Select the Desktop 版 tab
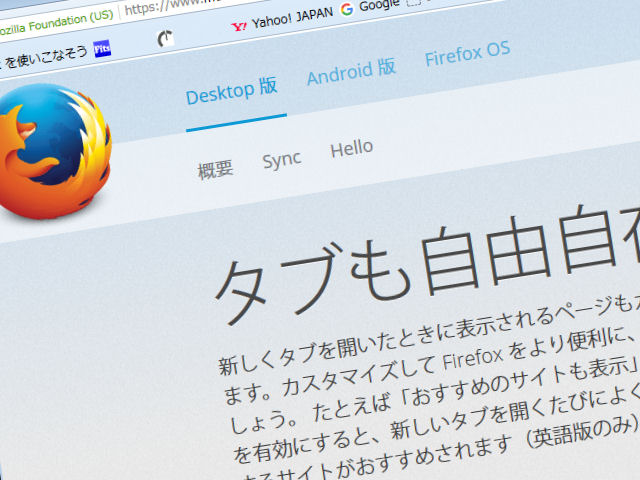Viewport: 640px width, 480px height. (231, 92)
